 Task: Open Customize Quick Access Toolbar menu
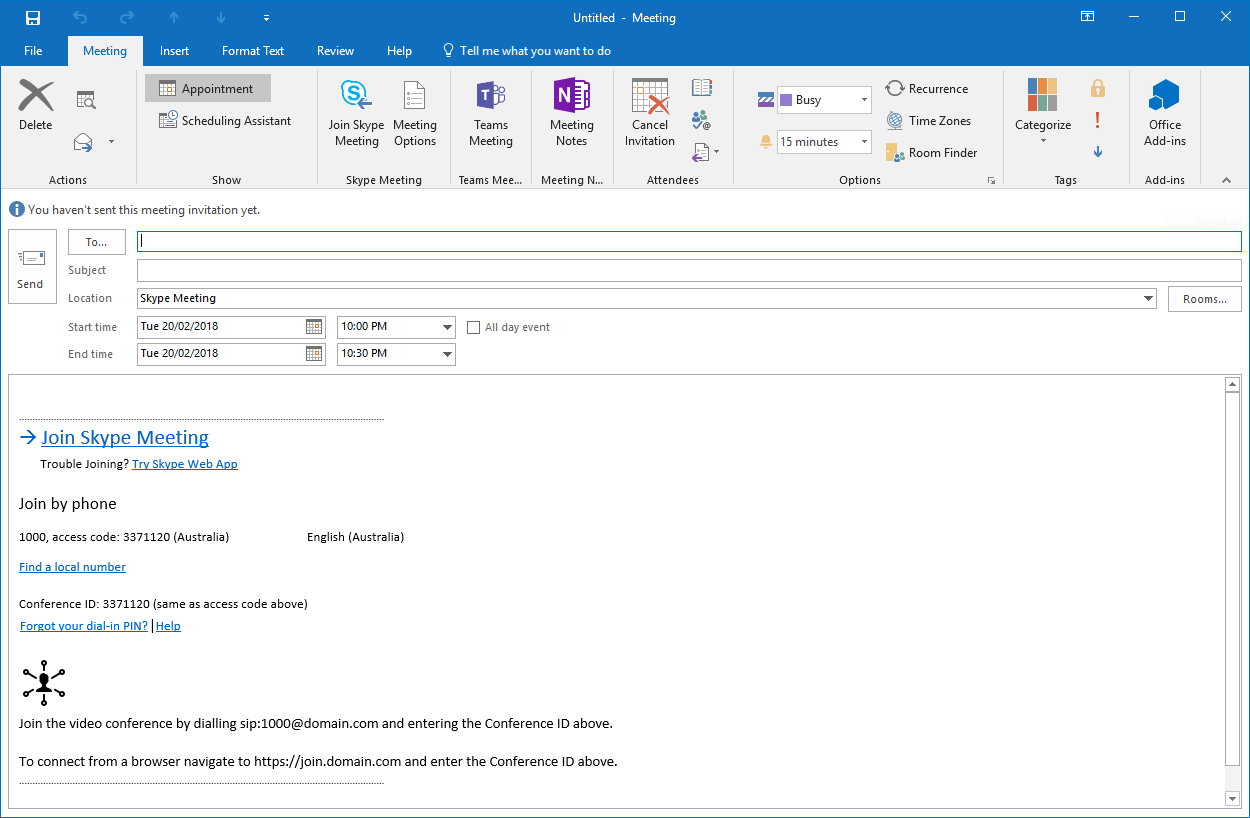pos(266,18)
